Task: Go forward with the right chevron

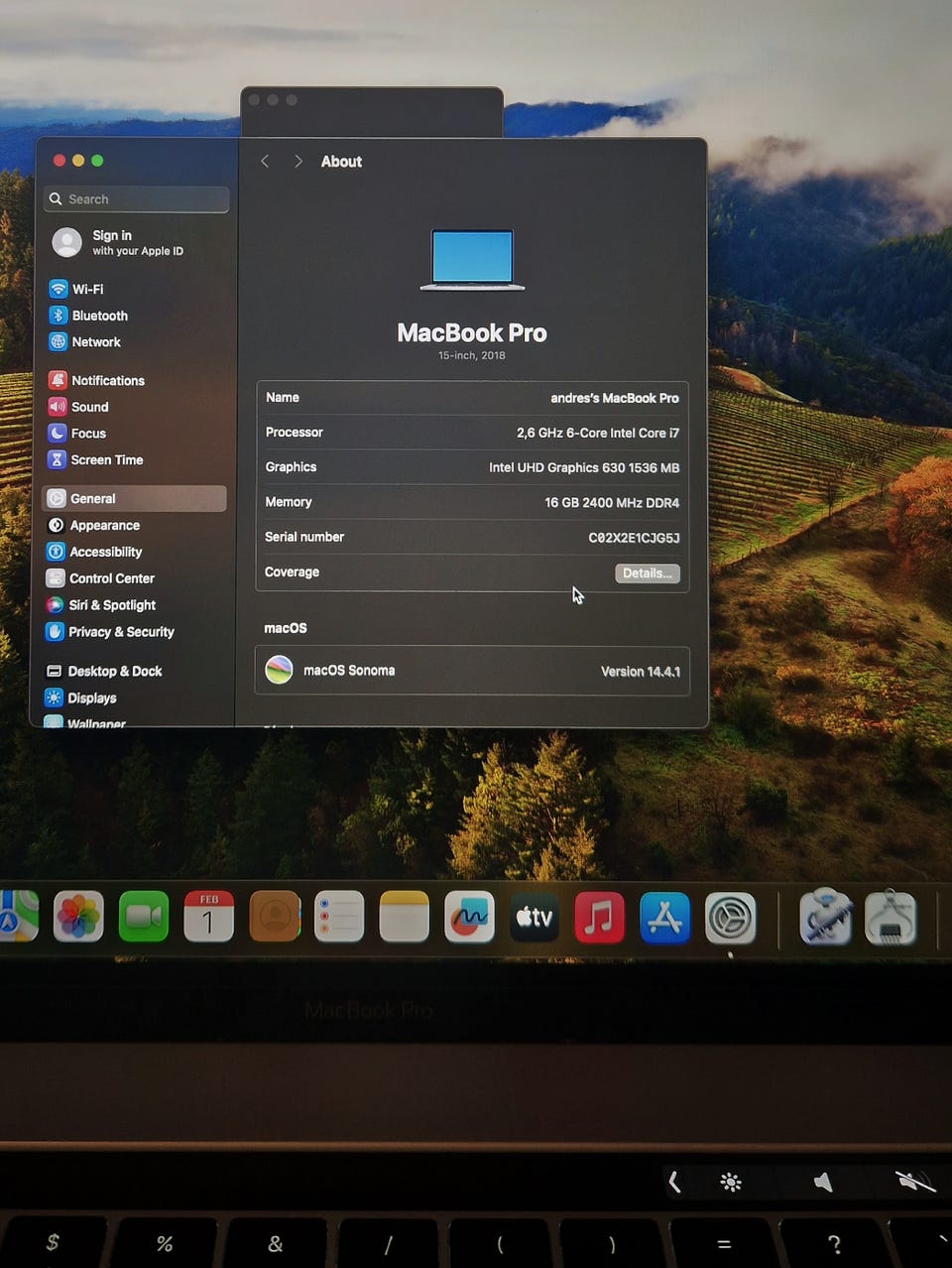Action: (x=297, y=161)
